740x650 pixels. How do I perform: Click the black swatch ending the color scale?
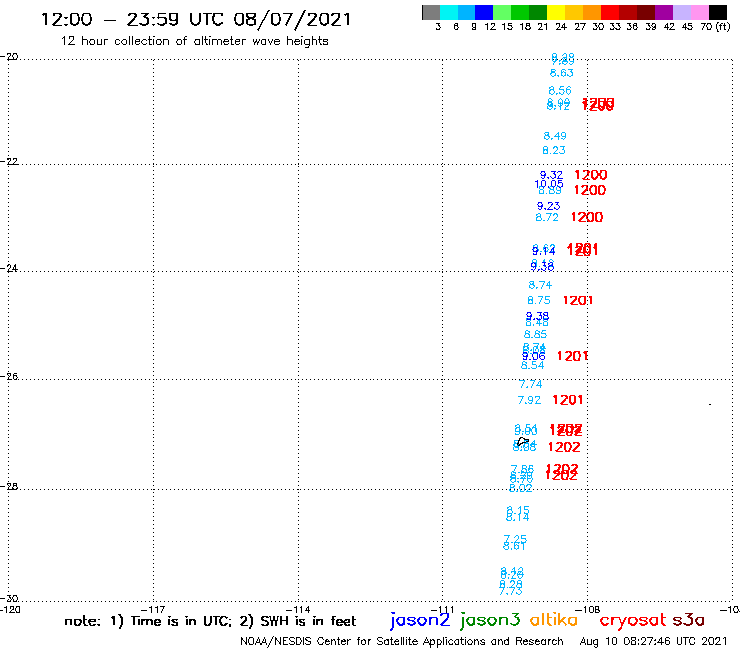(718, 12)
